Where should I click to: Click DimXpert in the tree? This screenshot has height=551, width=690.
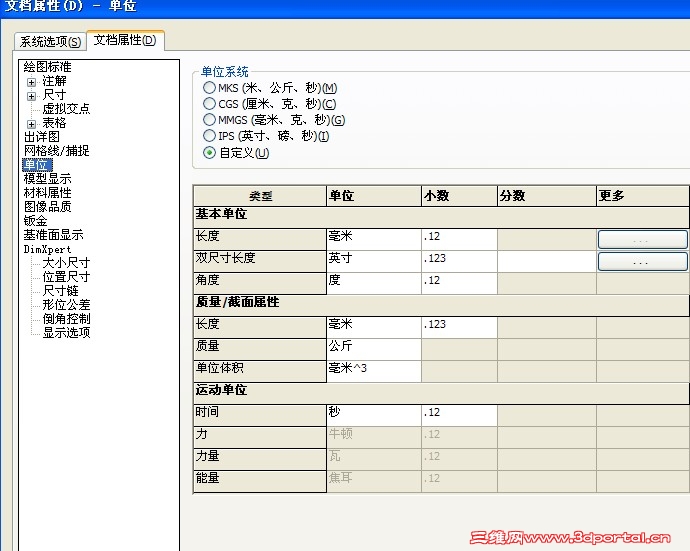tap(47, 249)
